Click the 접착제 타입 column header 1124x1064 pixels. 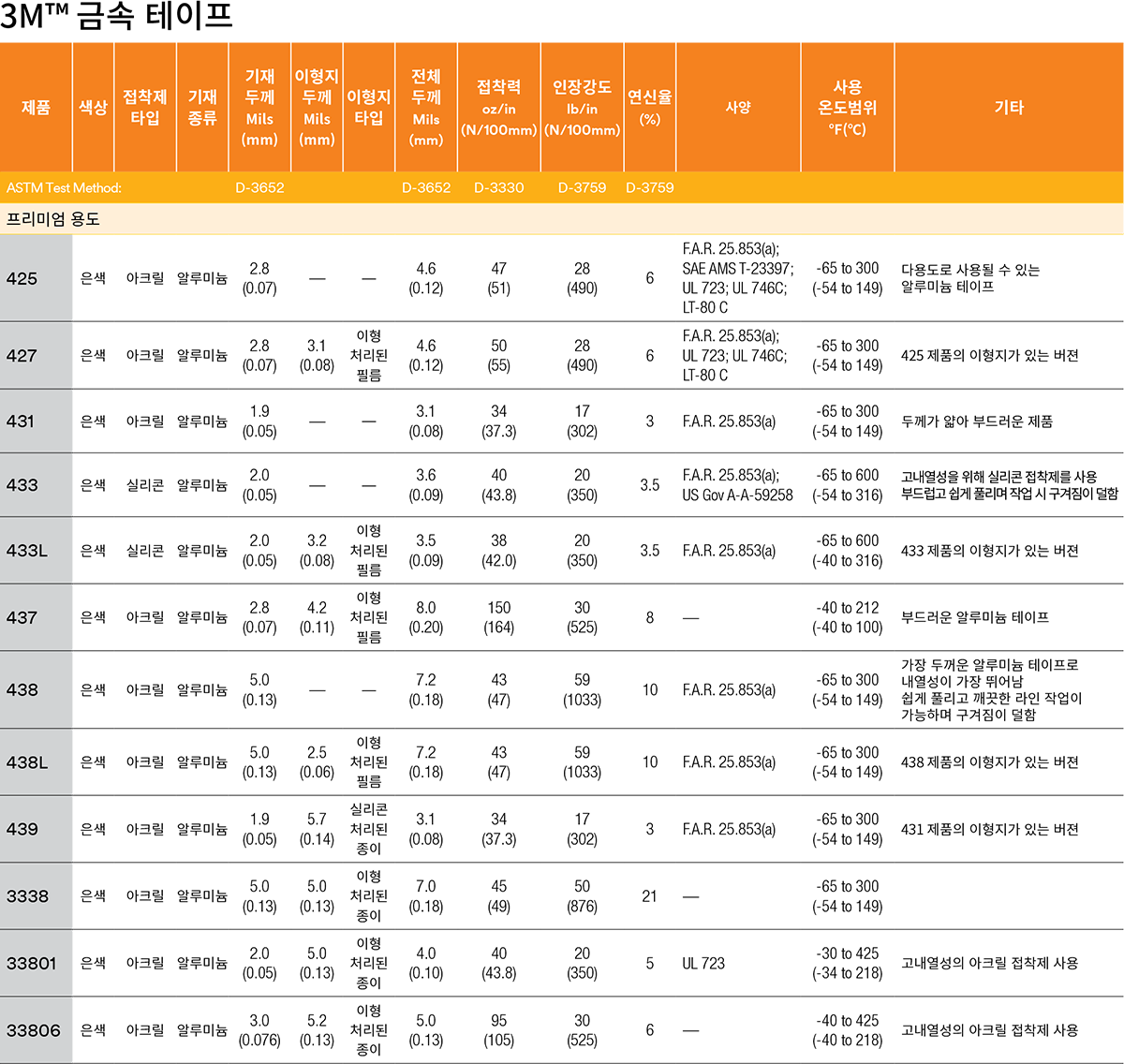coord(145,108)
